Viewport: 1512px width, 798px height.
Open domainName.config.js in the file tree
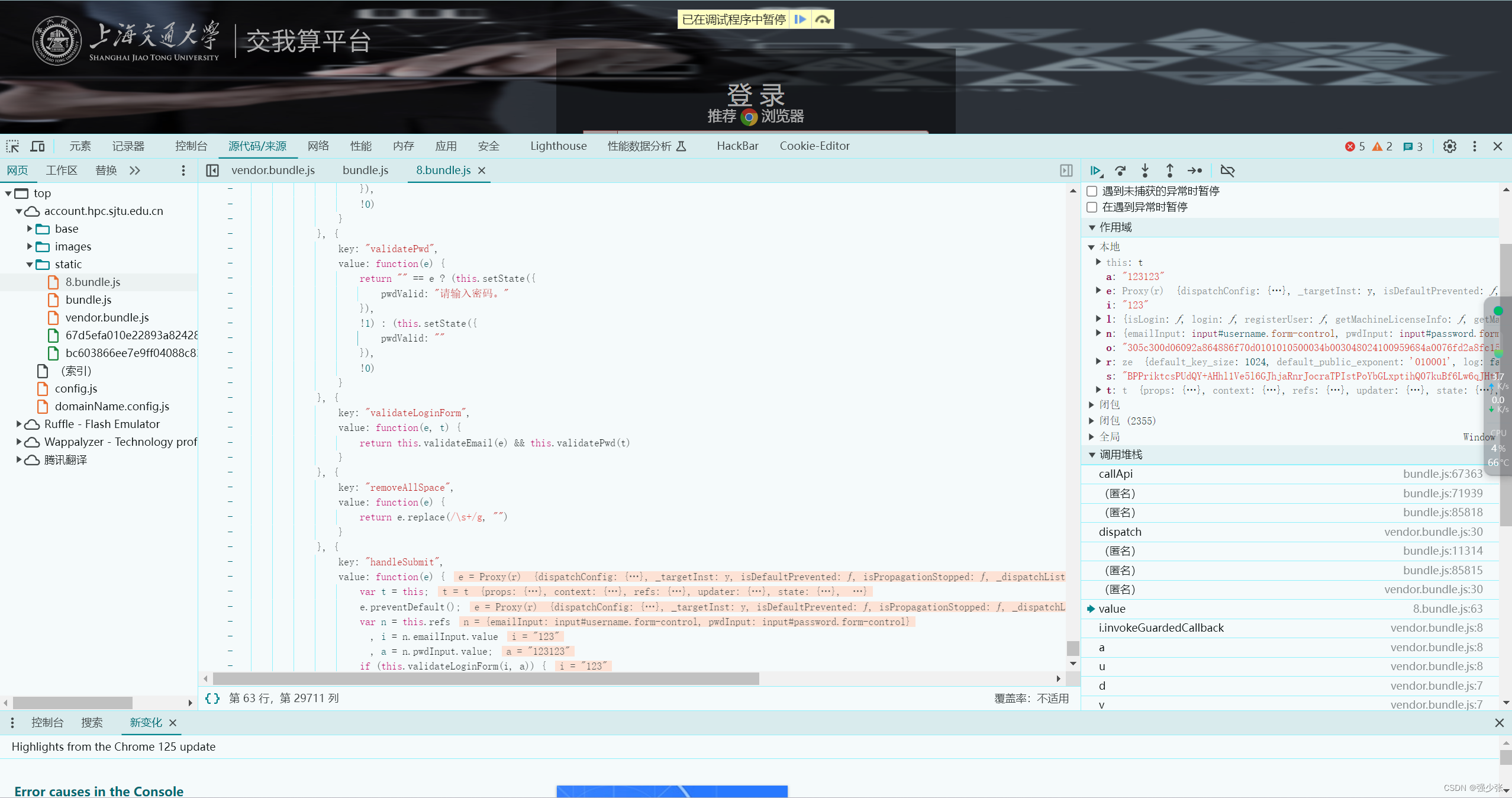[112, 406]
